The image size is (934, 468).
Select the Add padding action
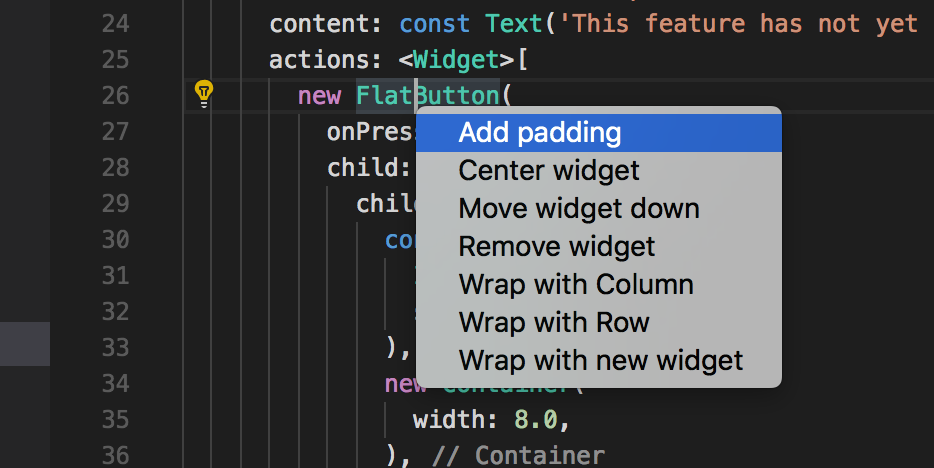tap(539, 132)
